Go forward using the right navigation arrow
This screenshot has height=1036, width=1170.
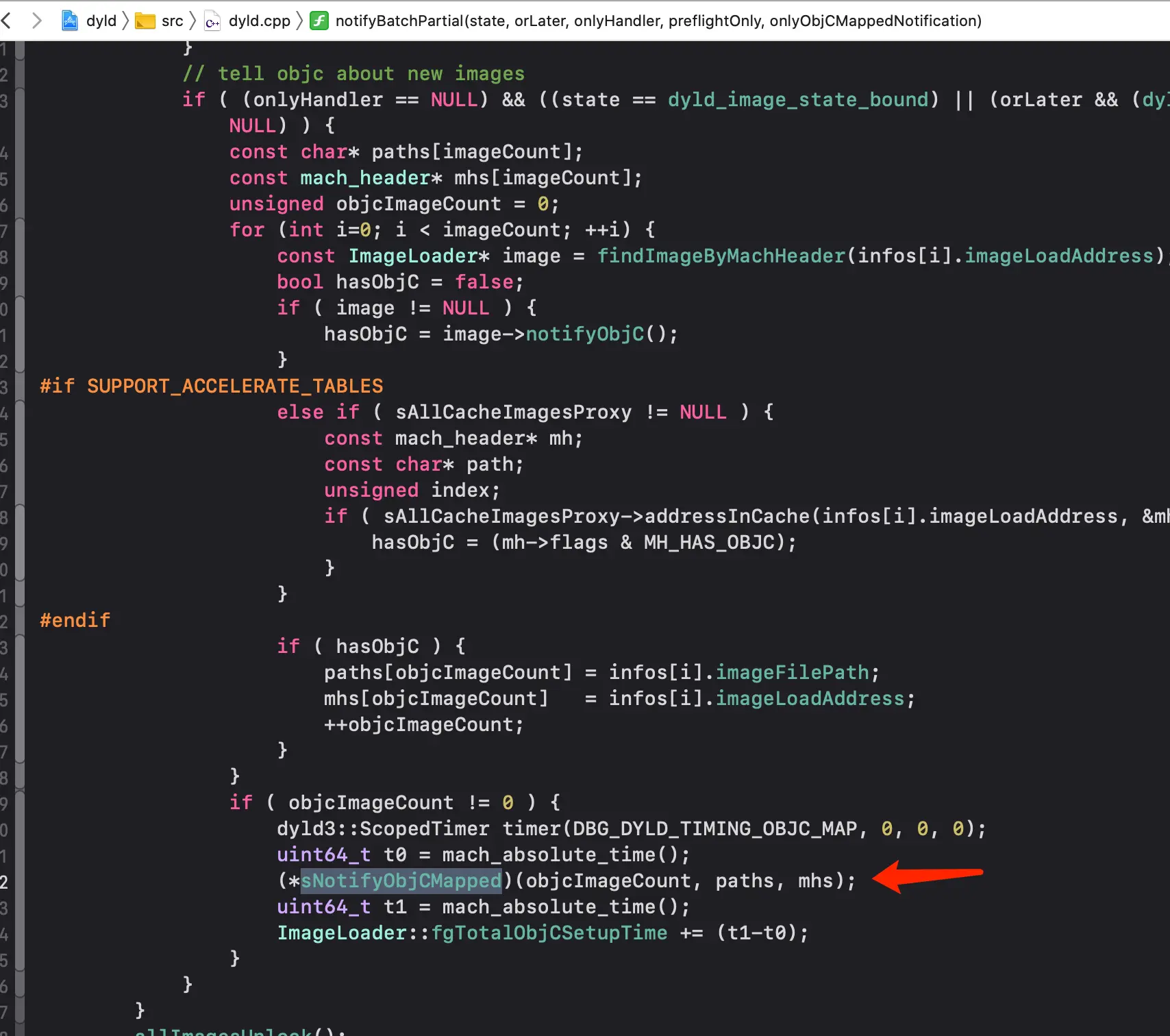tap(37, 21)
